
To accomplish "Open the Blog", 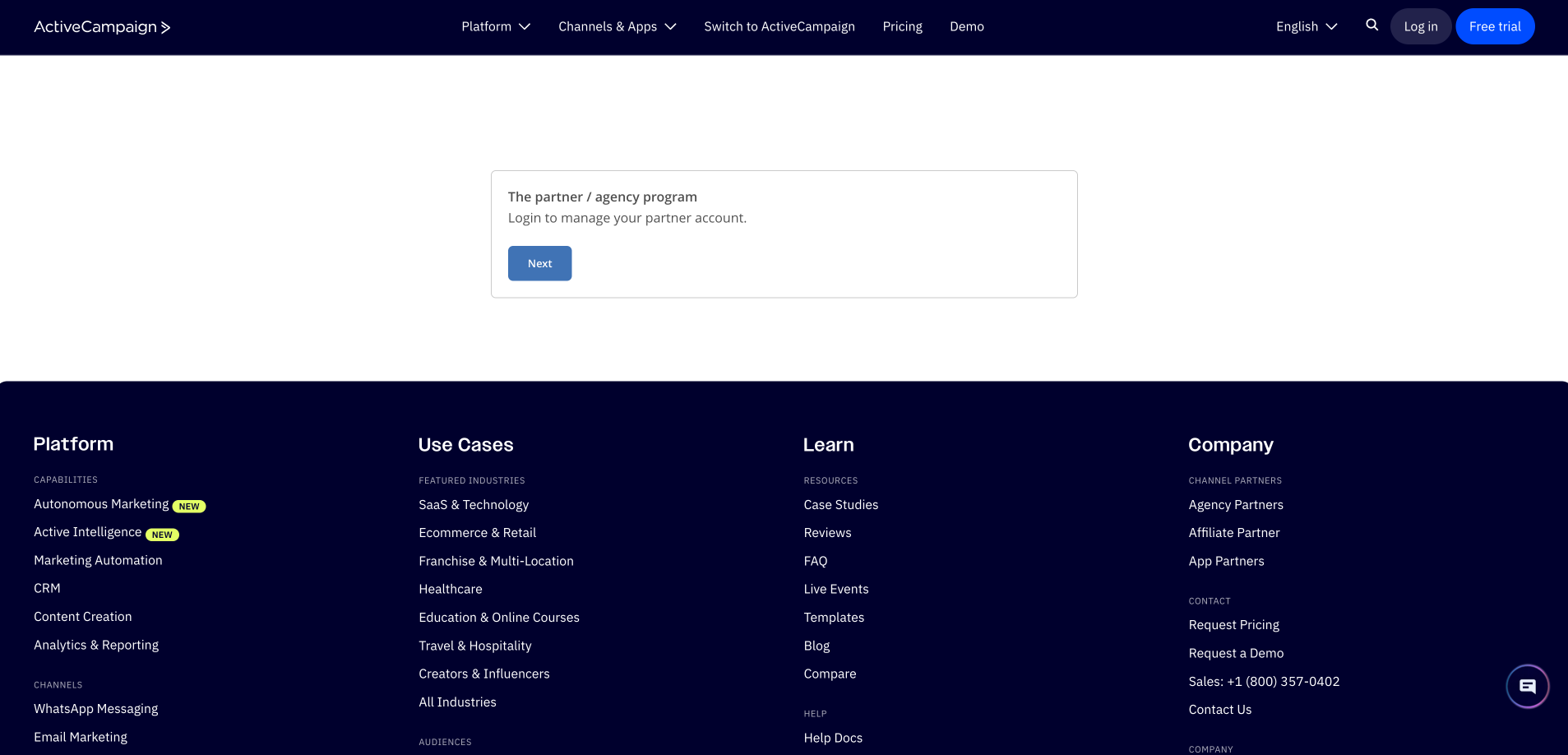I will [x=817, y=646].
